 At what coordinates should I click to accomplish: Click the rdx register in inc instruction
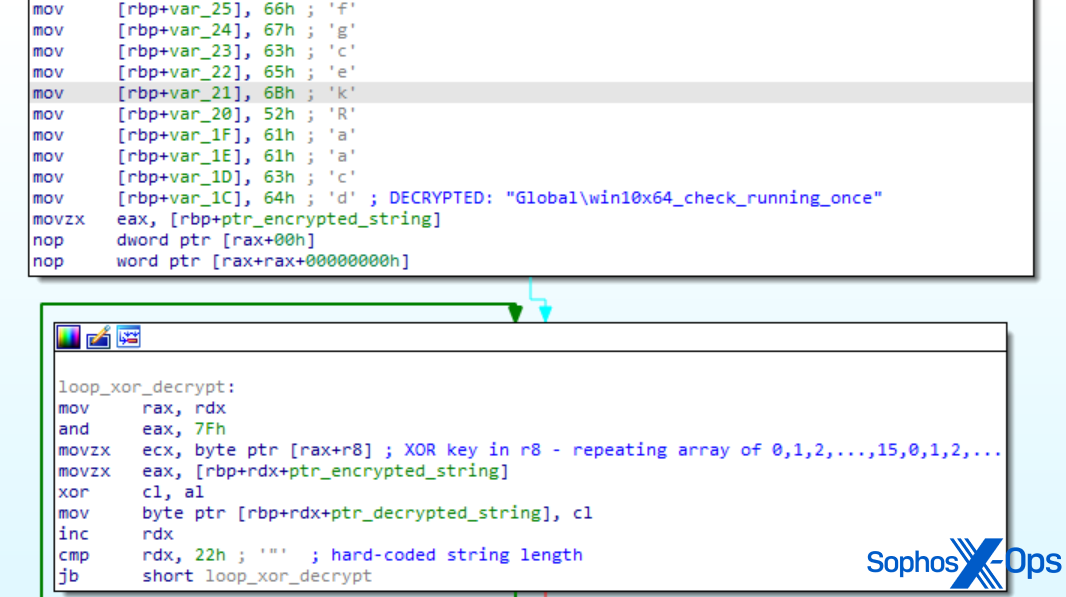coord(157,533)
